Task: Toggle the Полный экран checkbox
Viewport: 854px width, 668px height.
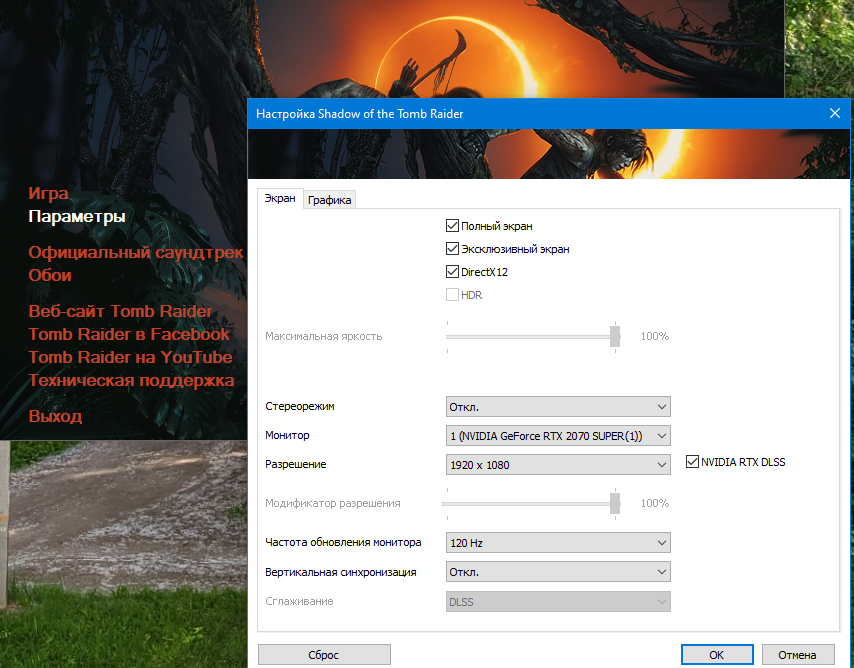Action: [452, 226]
